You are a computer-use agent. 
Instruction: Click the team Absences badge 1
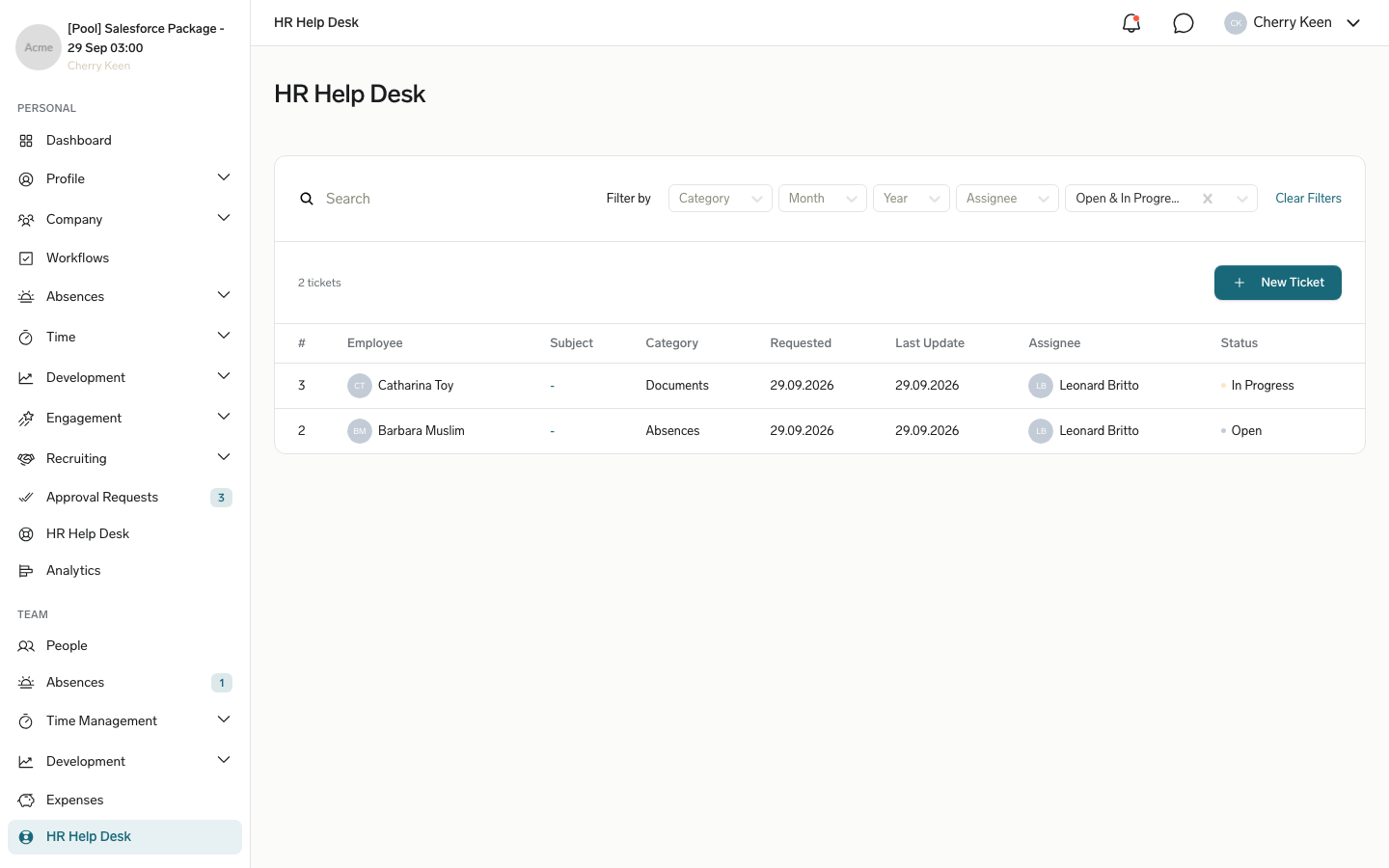pyautogui.click(x=221, y=683)
